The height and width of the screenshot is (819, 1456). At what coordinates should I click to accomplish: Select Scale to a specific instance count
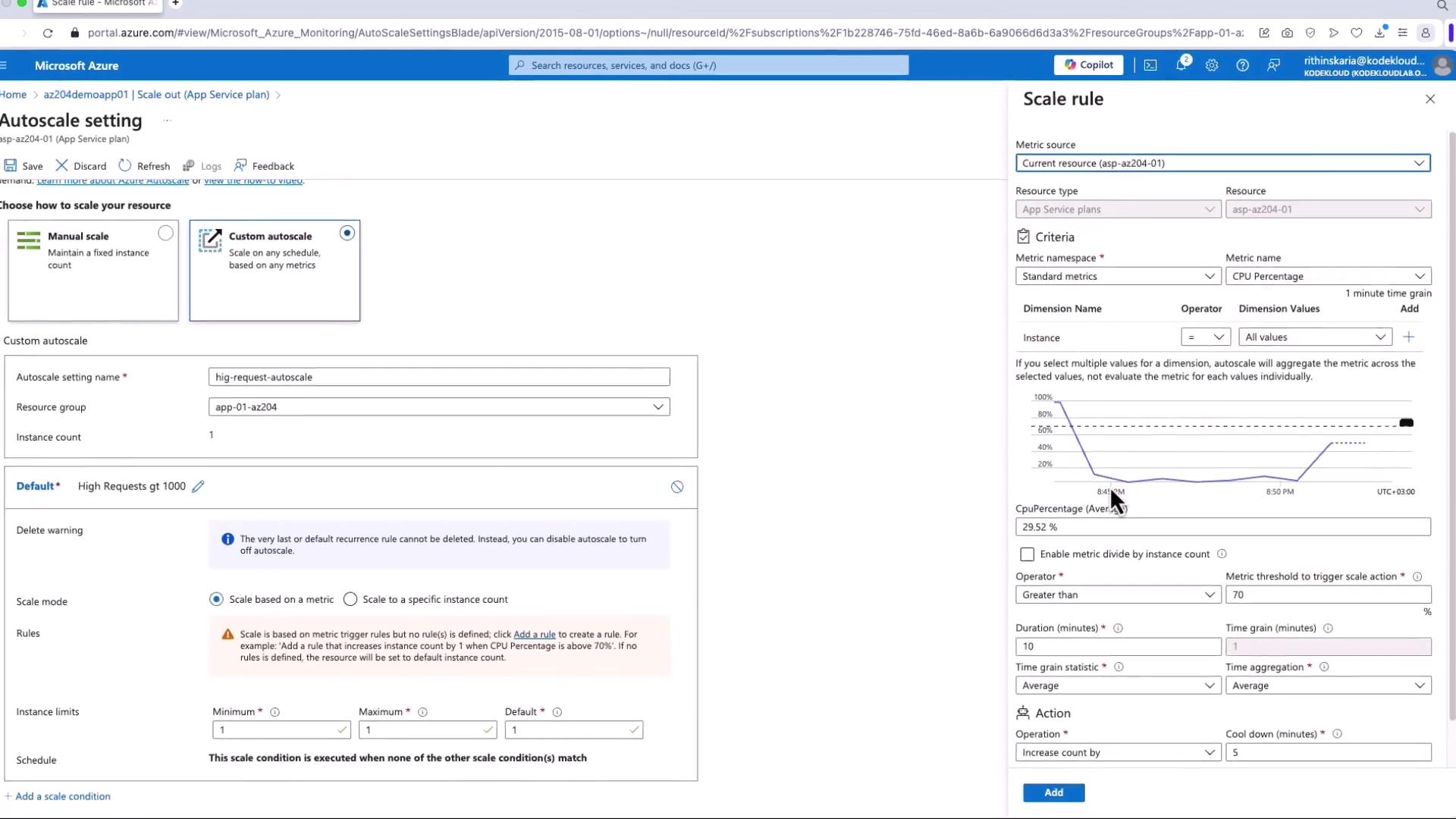click(x=350, y=599)
